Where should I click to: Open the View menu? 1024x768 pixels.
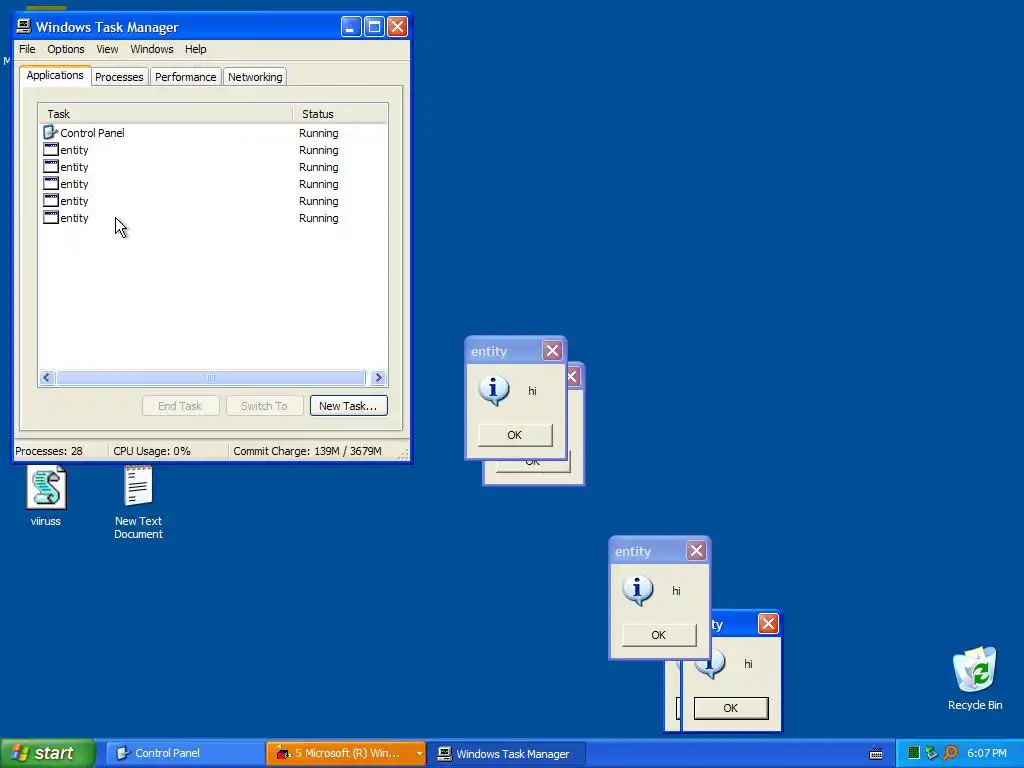pos(107,49)
